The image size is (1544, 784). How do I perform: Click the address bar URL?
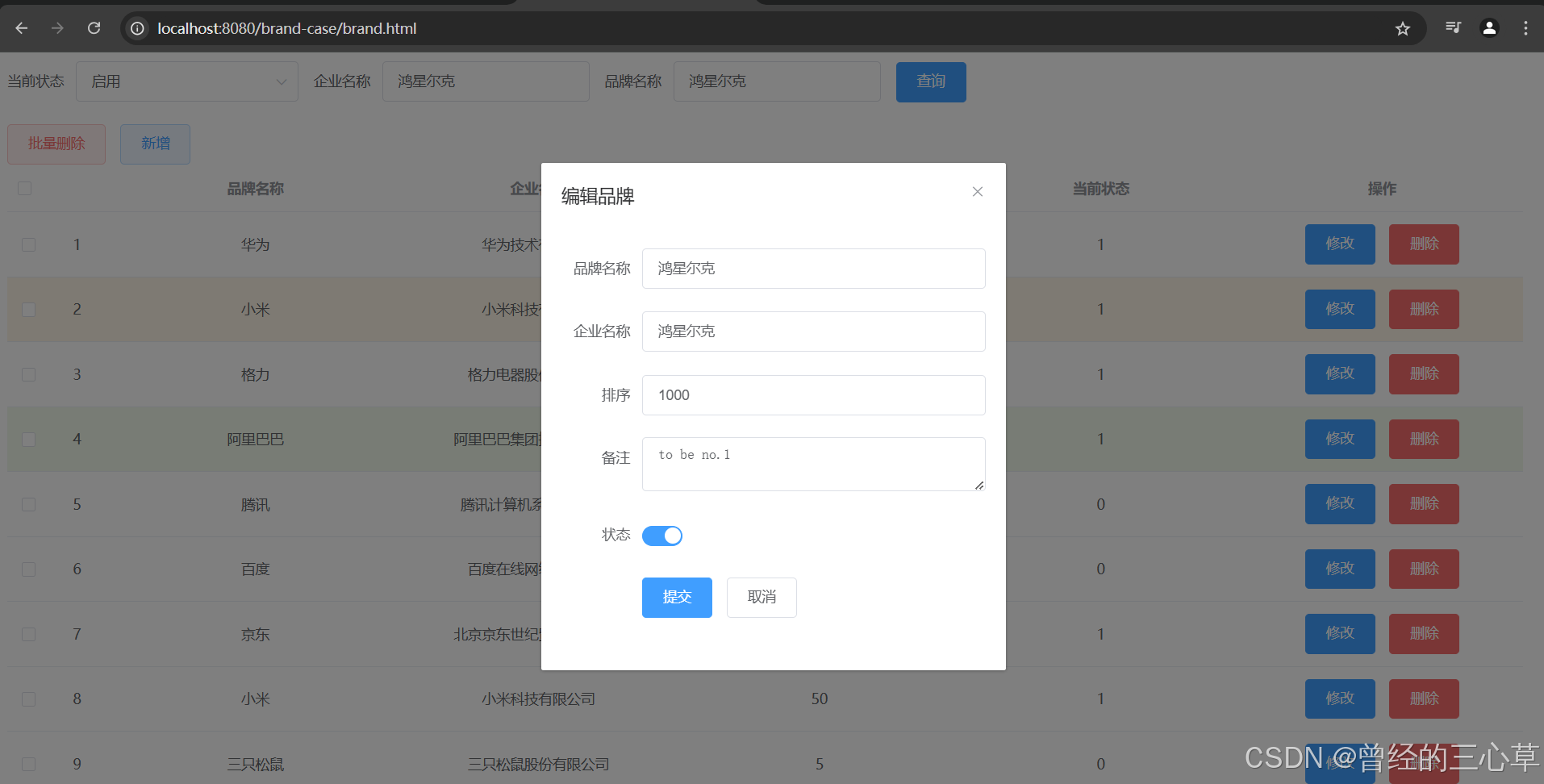coord(286,28)
